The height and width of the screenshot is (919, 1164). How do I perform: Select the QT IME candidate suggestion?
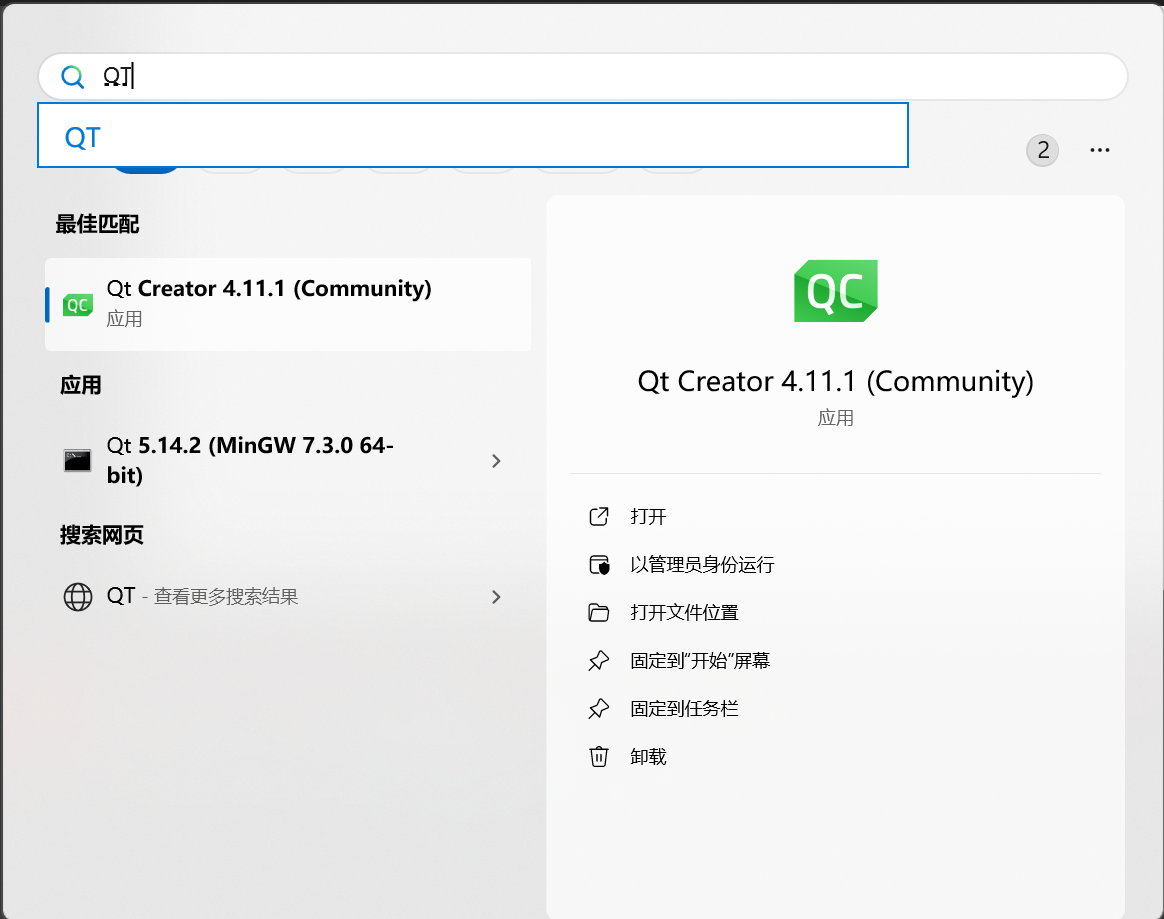coord(473,136)
